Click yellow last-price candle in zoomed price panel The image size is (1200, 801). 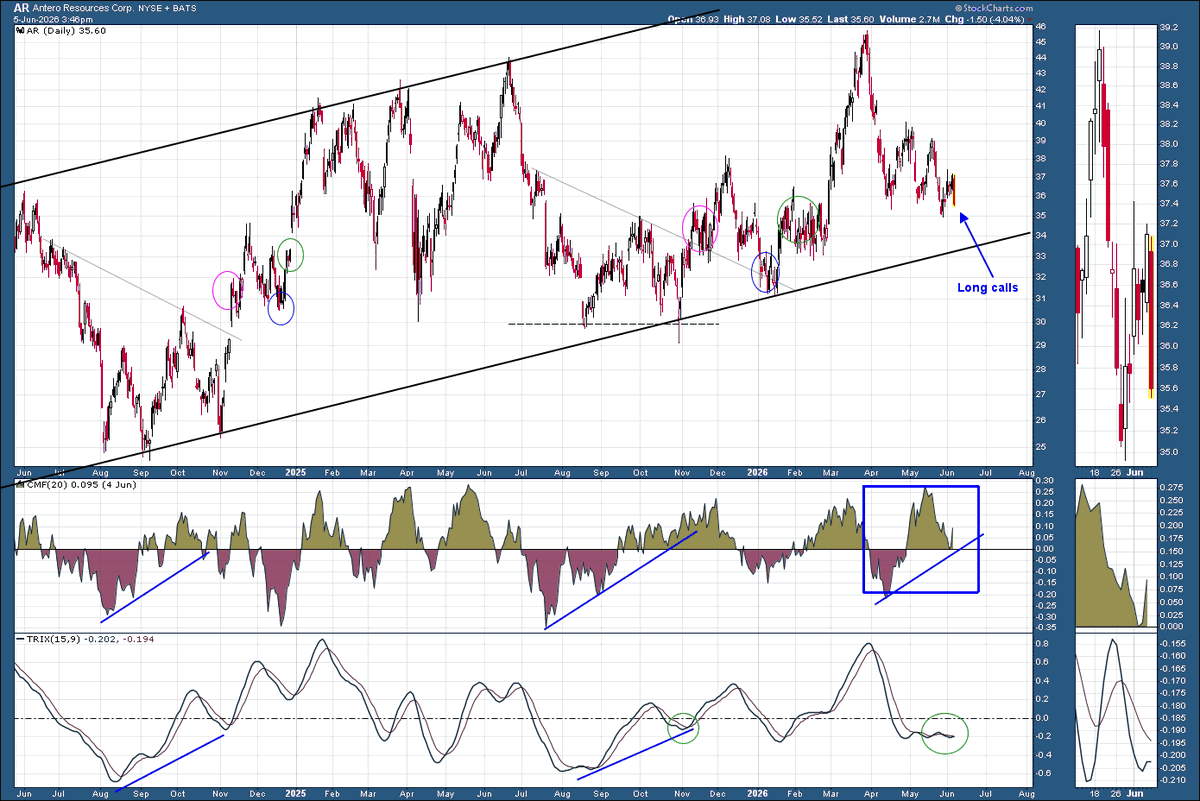(1152, 317)
